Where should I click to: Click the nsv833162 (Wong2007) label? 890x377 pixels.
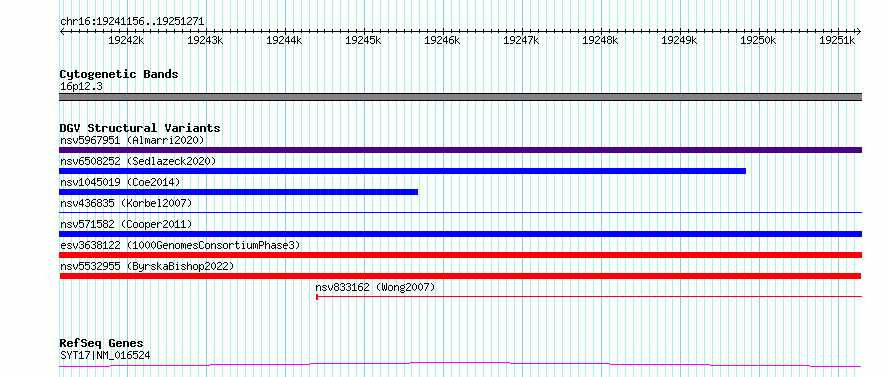[x=375, y=287]
